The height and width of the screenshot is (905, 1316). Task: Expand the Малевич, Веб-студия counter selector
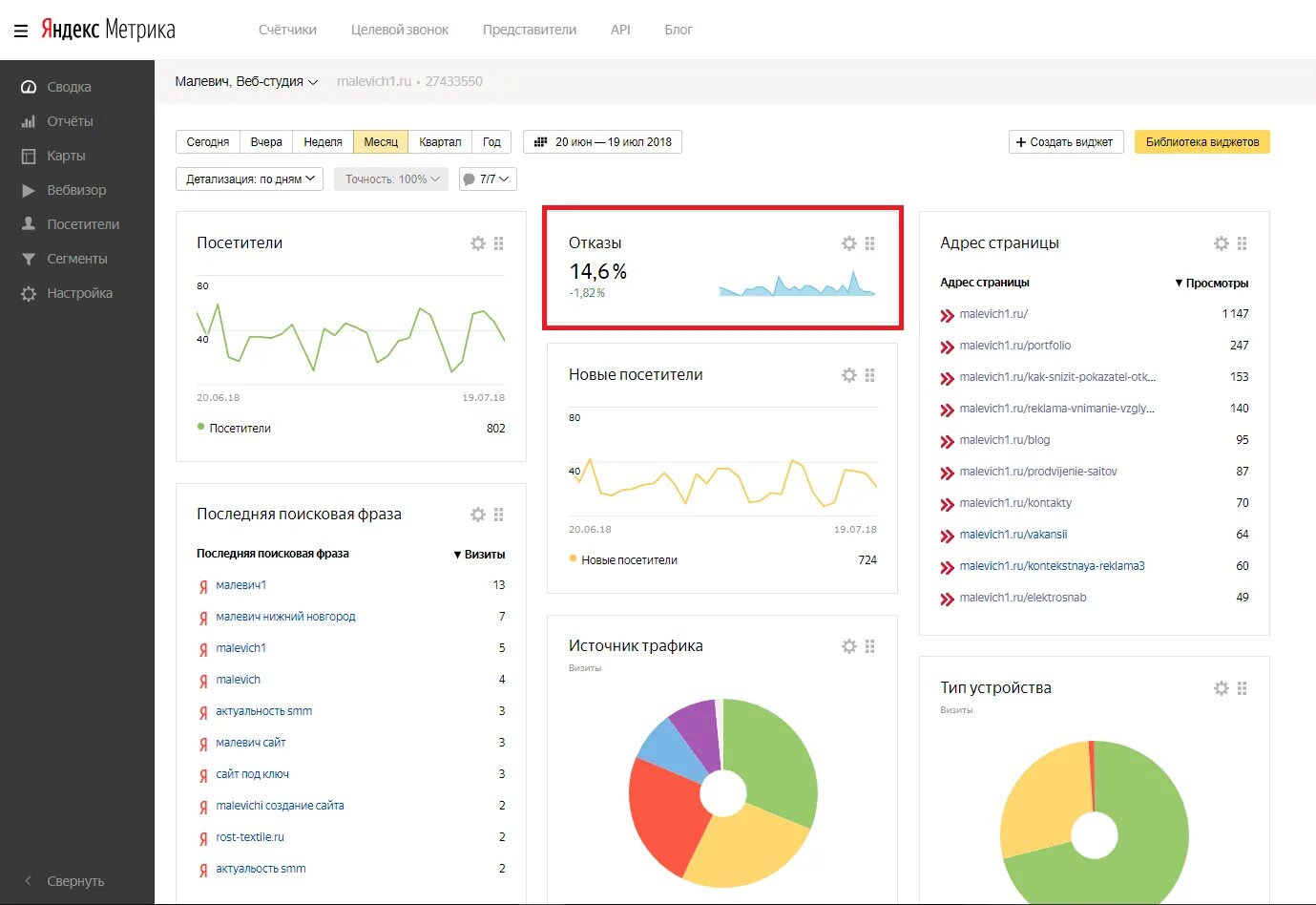pos(246,82)
